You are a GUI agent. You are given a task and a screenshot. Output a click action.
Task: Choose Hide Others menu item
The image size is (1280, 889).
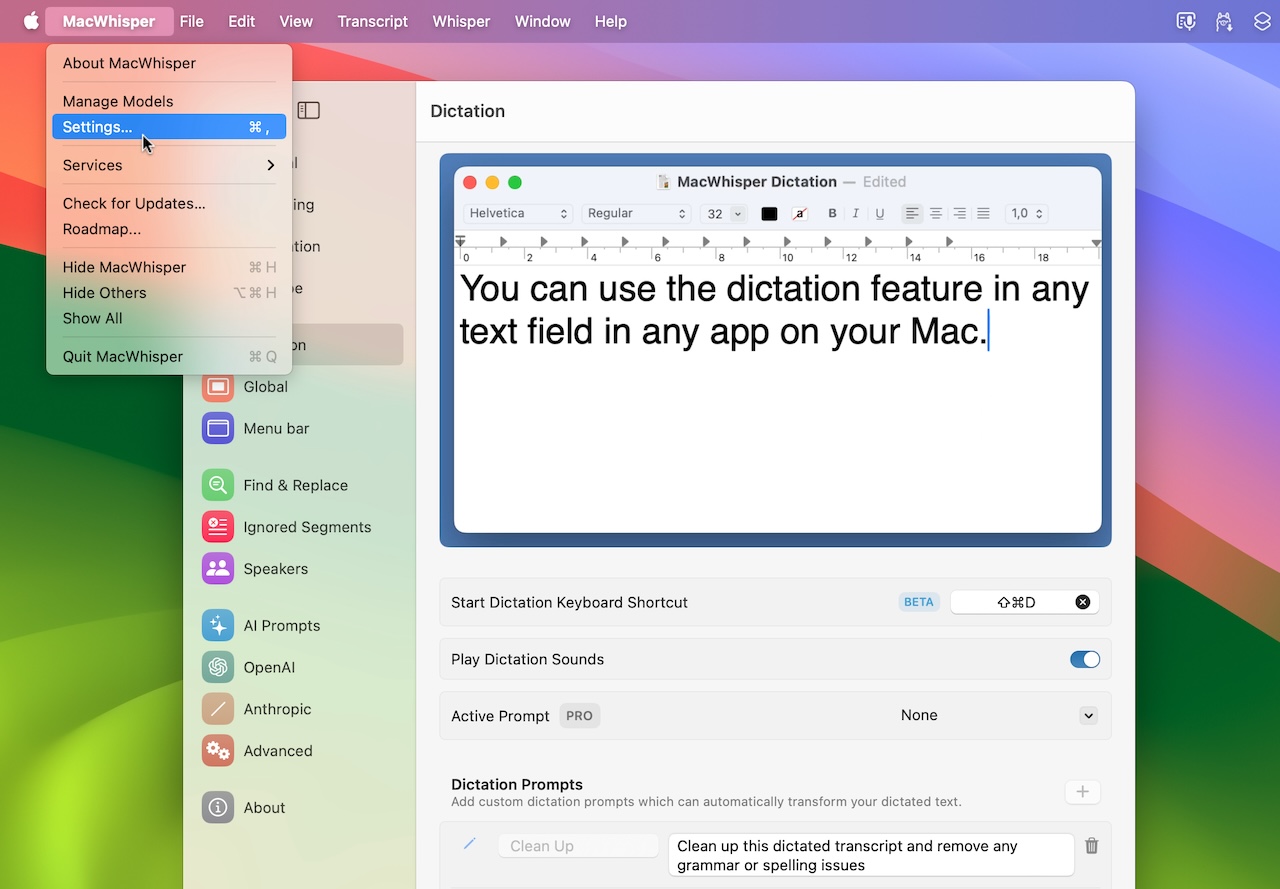point(169,293)
